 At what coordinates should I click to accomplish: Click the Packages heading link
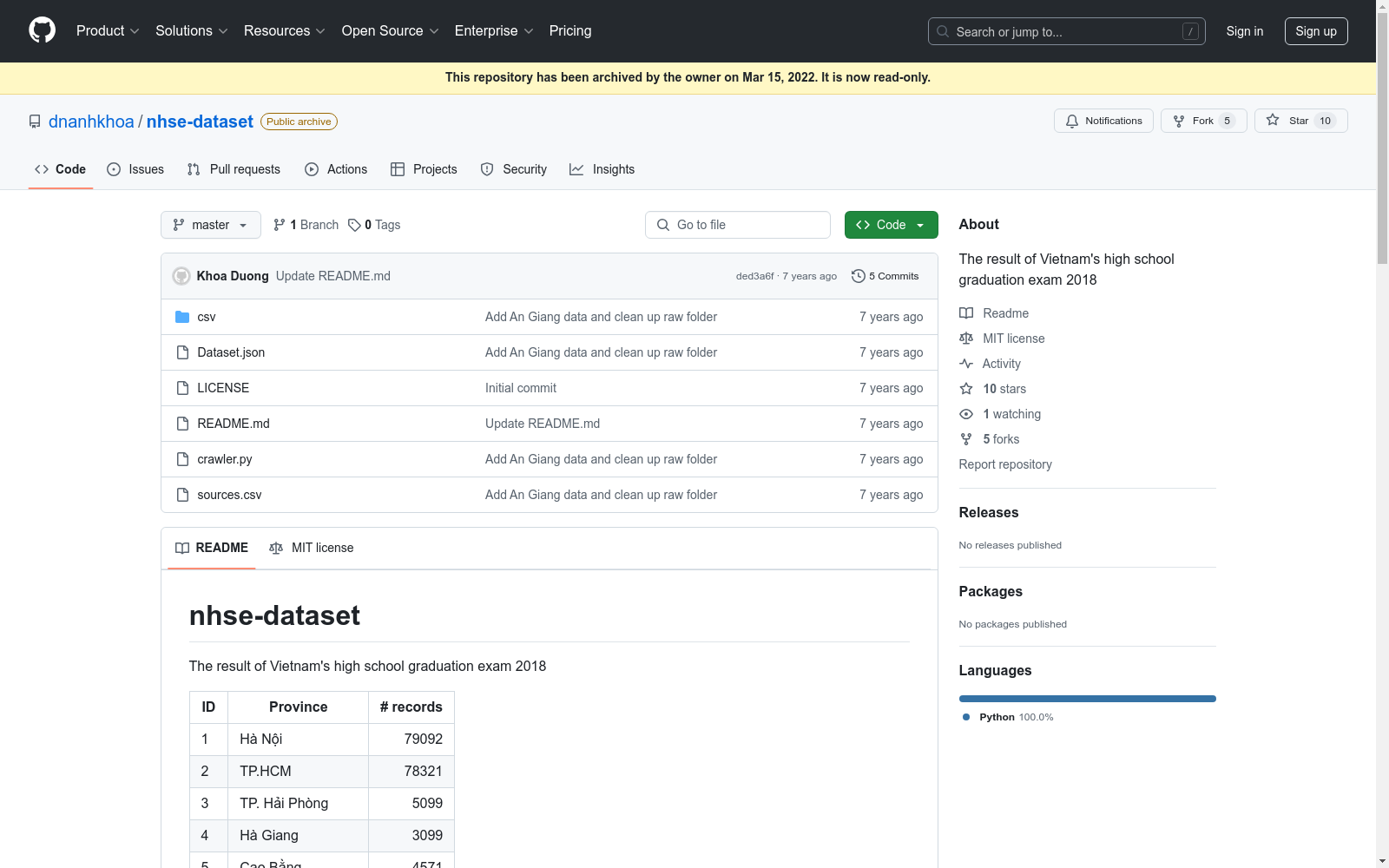(991, 592)
